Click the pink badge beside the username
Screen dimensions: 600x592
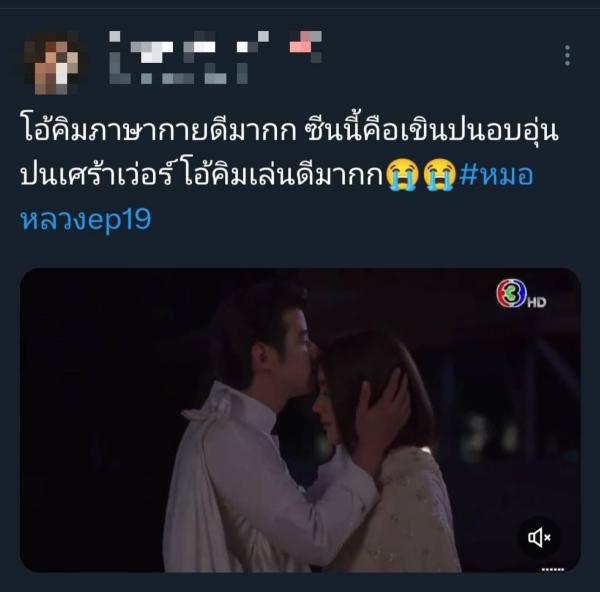305,46
